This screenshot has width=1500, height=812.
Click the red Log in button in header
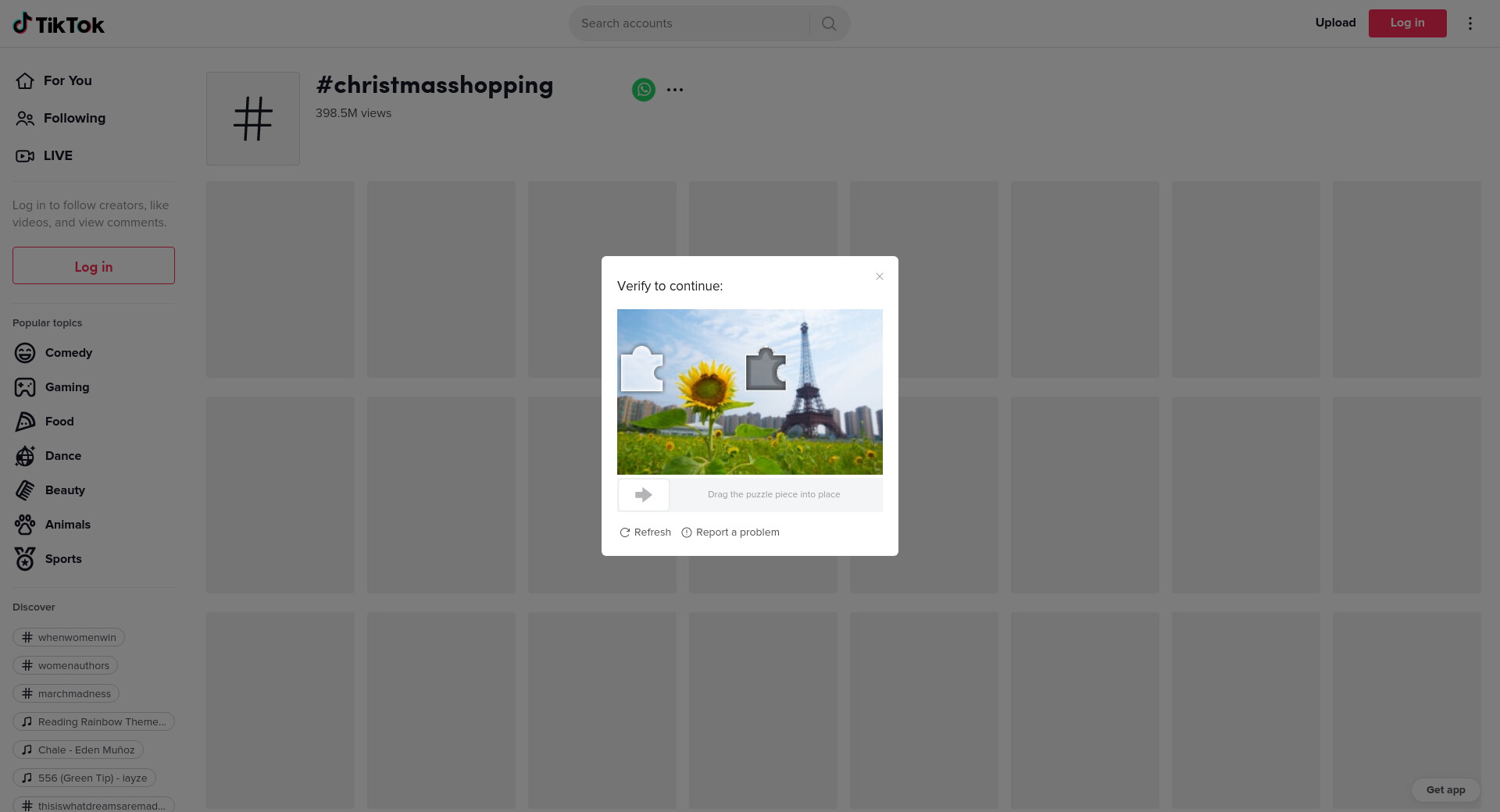pos(1407,23)
